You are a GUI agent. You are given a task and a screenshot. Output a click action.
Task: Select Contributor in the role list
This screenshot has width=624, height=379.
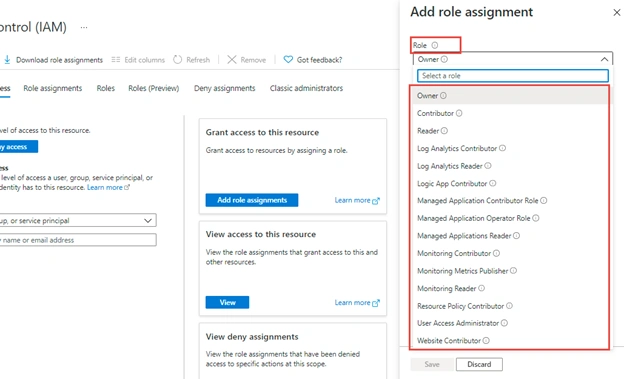[511, 113]
